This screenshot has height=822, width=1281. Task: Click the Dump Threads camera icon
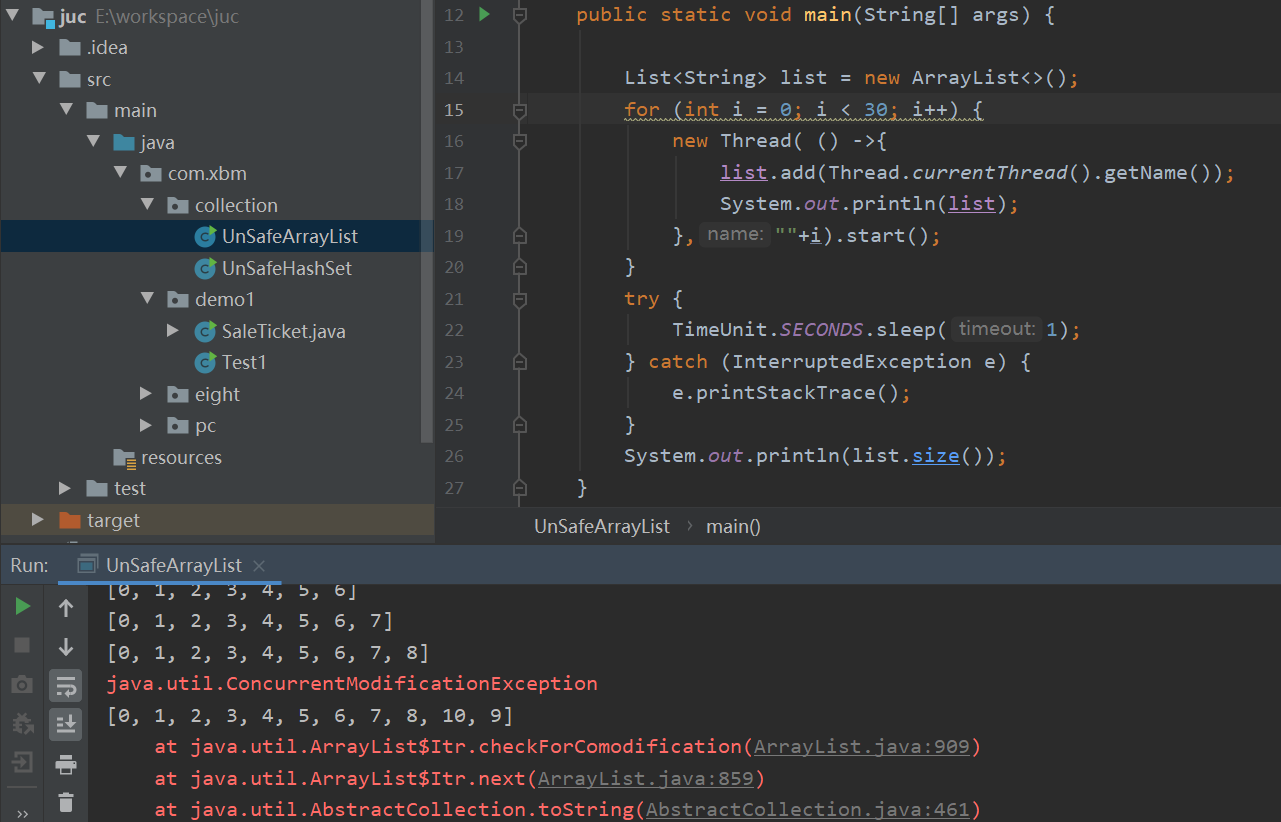coord(22,685)
